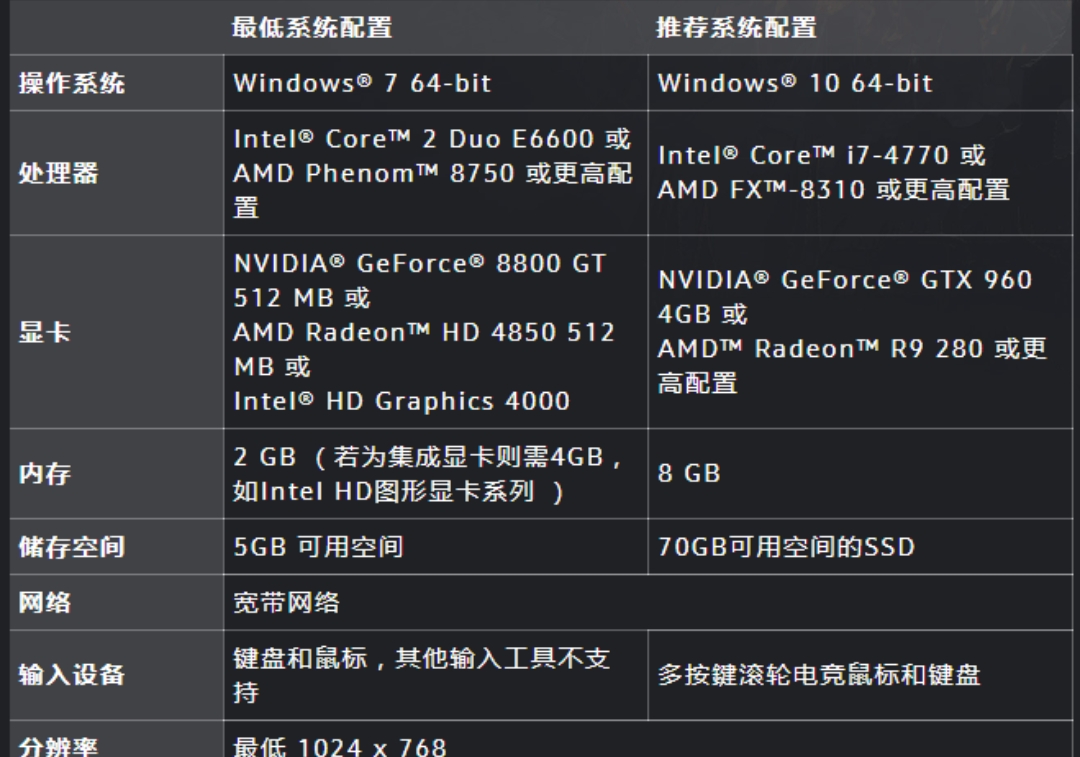This screenshot has height=757, width=1080.
Task: Click the 70GB可用空间的SSD cell
Action: click(x=860, y=547)
